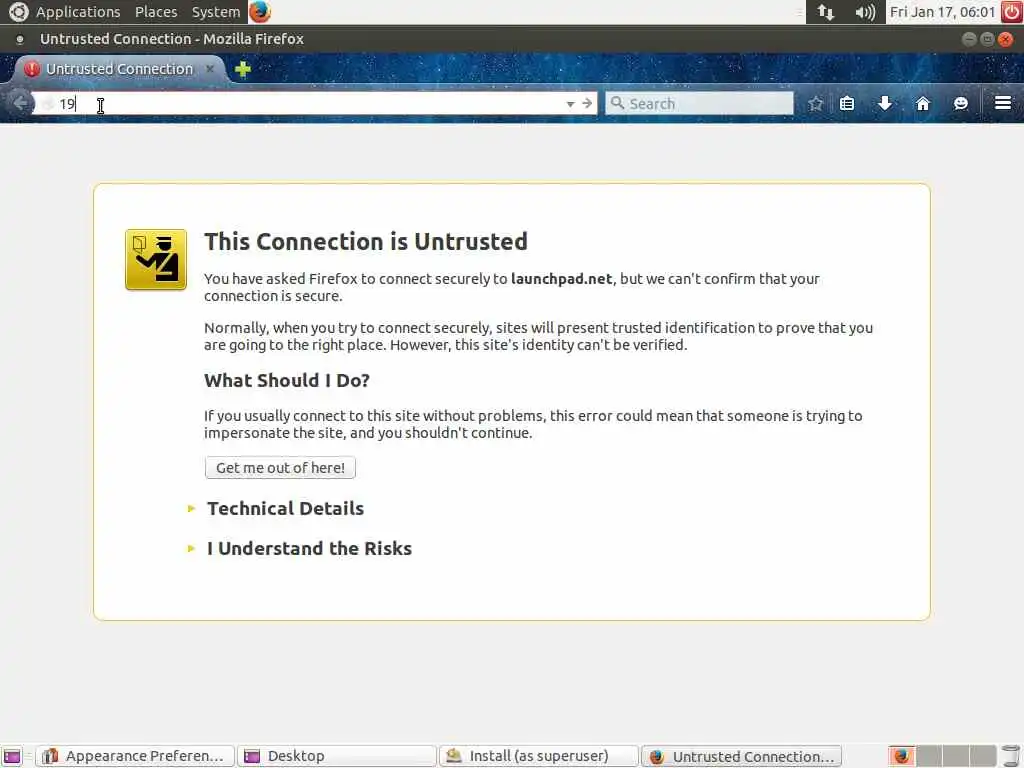Click the magnifier icon in search box
The width and height of the screenshot is (1024, 768).
(x=617, y=103)
